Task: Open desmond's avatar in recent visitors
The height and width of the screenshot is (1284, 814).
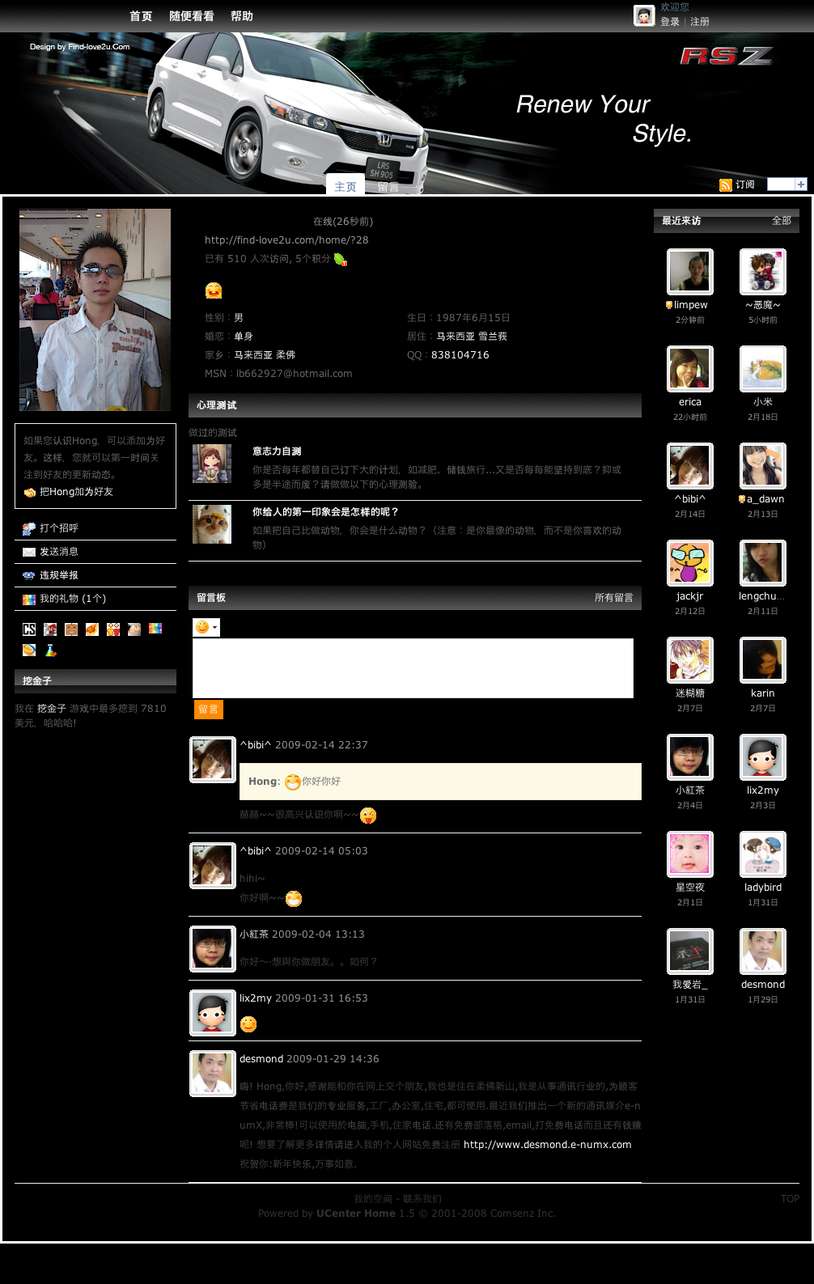Action: [763, 951]
